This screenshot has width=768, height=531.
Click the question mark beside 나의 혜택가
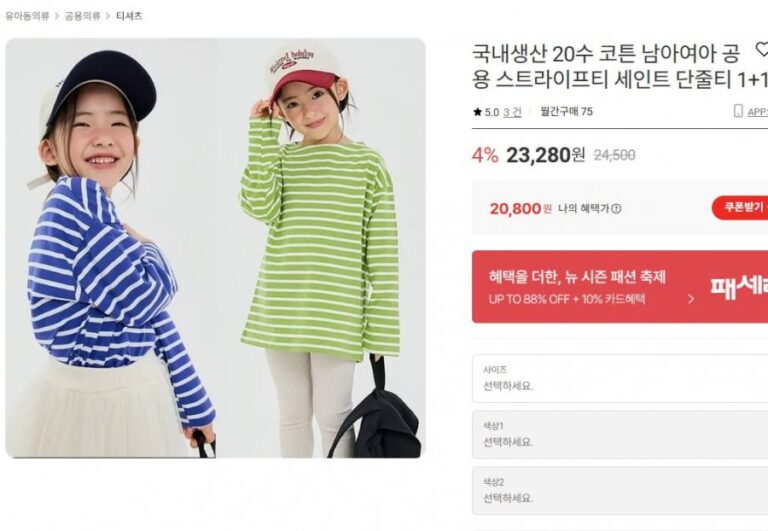click(x=617, y=209)
